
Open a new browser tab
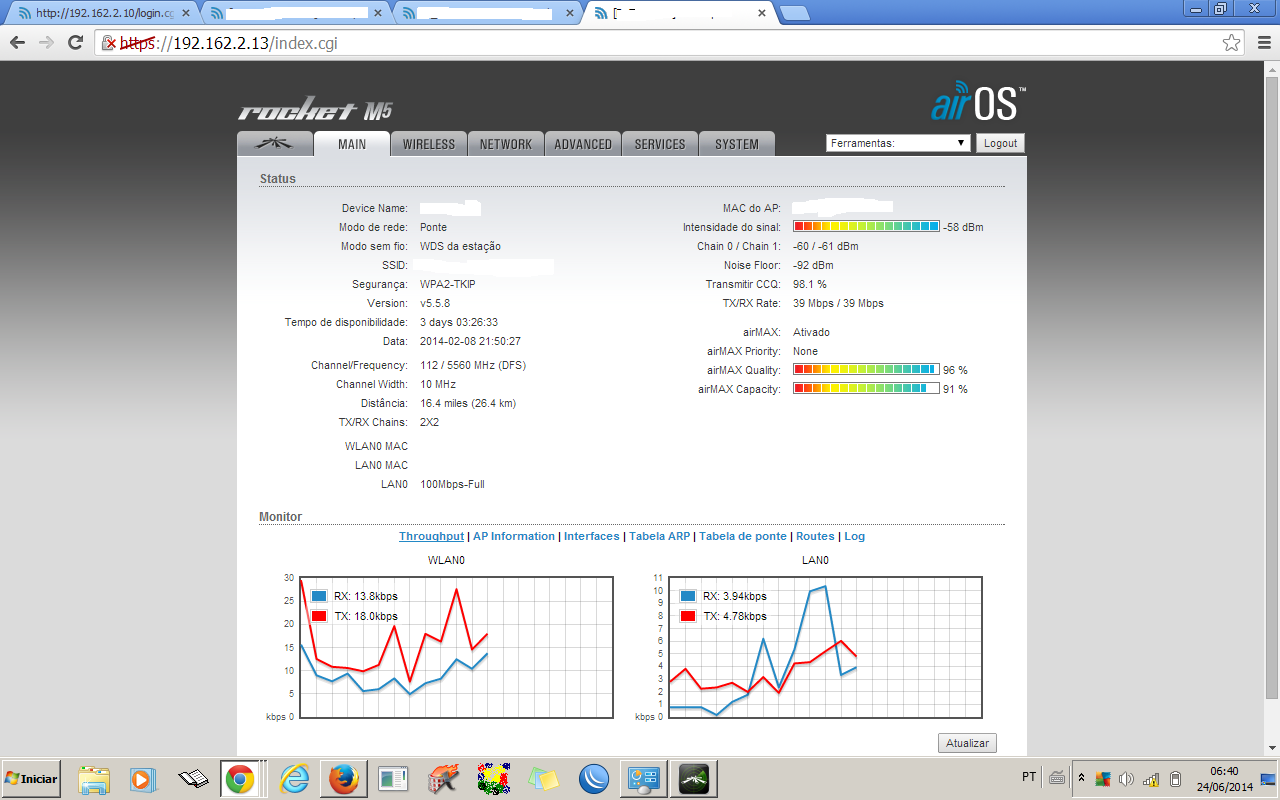pos(794,13)
